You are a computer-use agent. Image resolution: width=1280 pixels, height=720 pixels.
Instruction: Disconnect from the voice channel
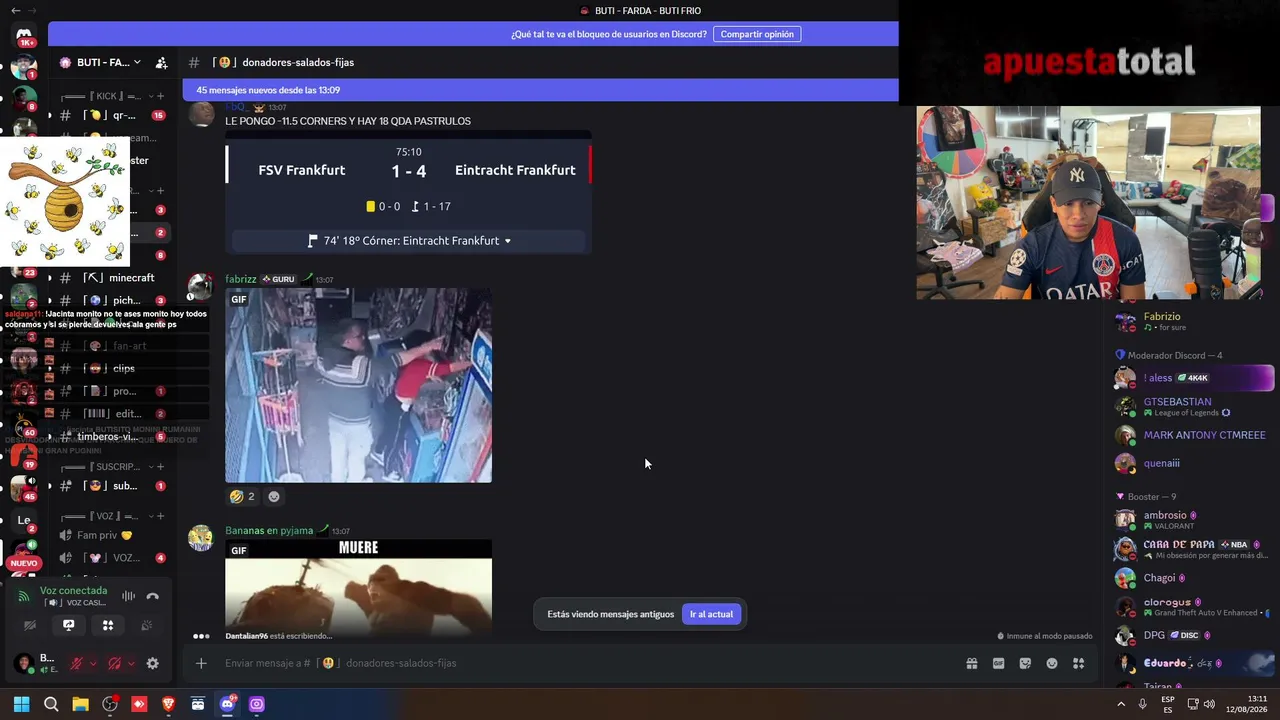point(152,596)
